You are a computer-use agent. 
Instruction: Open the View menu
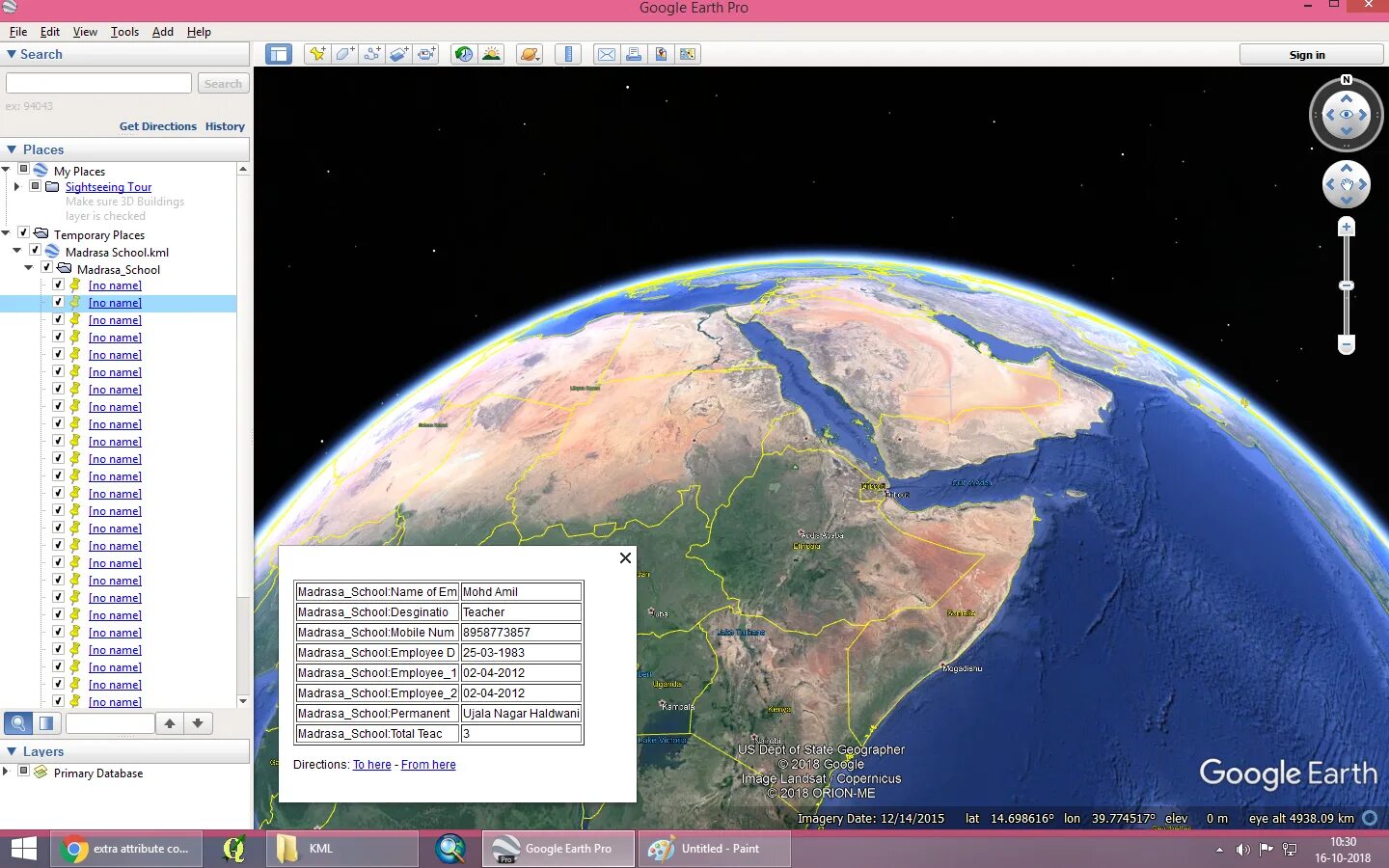pos(85,32)
